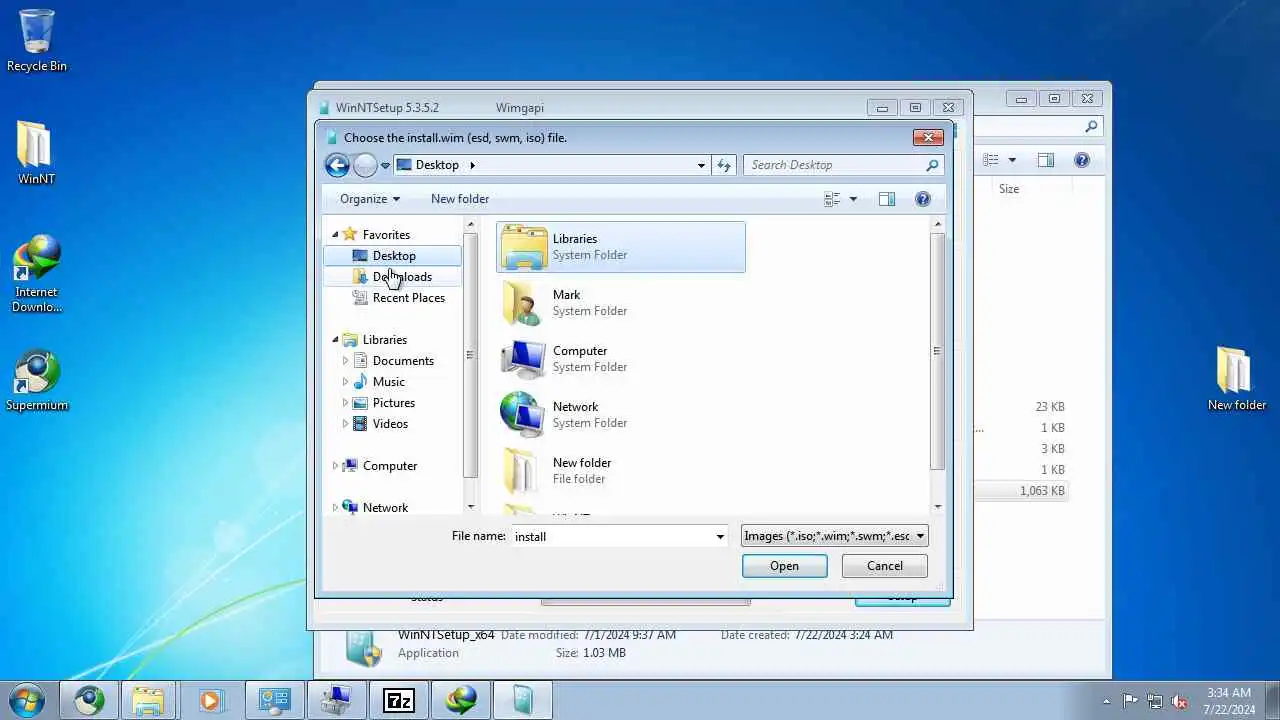Viewport: 1280px width, 720px height.
Task: Expand the address bar history dropdown
Action: pos(701,165)
